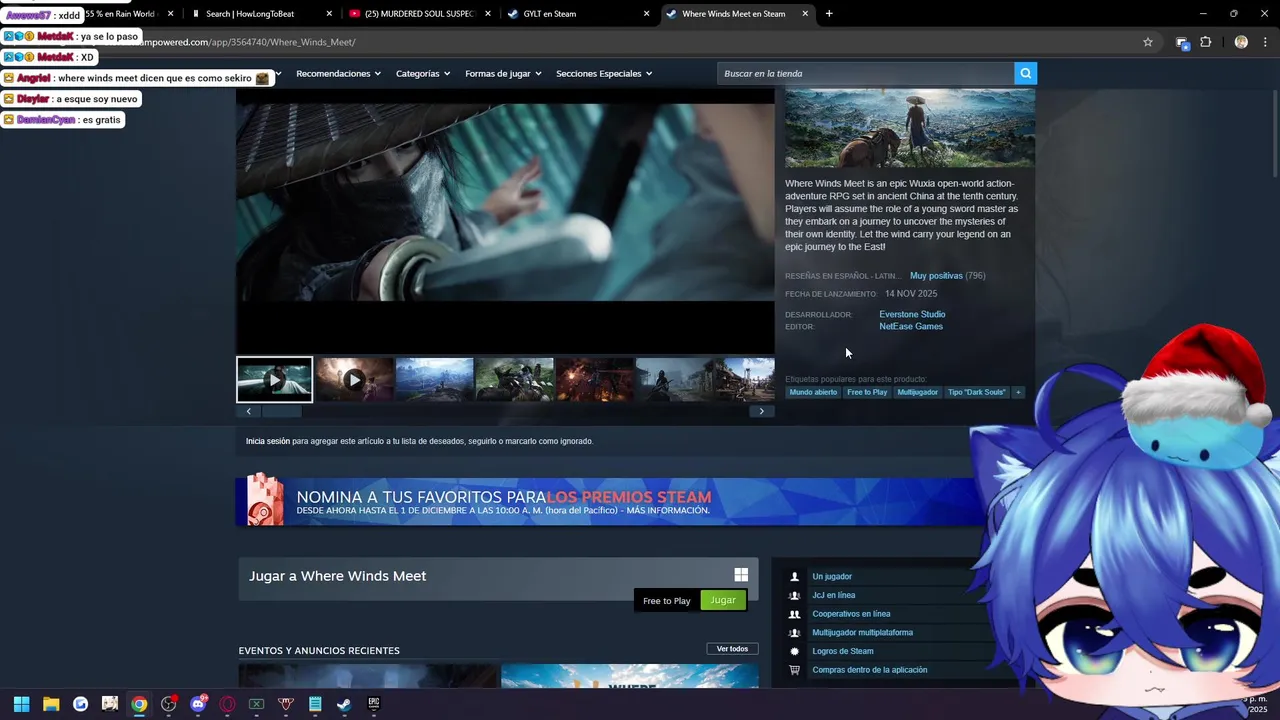Shift the media strip right with the arrow
Image resolution: width=1280 pixels, height=720 pixels.
(761, 411)
